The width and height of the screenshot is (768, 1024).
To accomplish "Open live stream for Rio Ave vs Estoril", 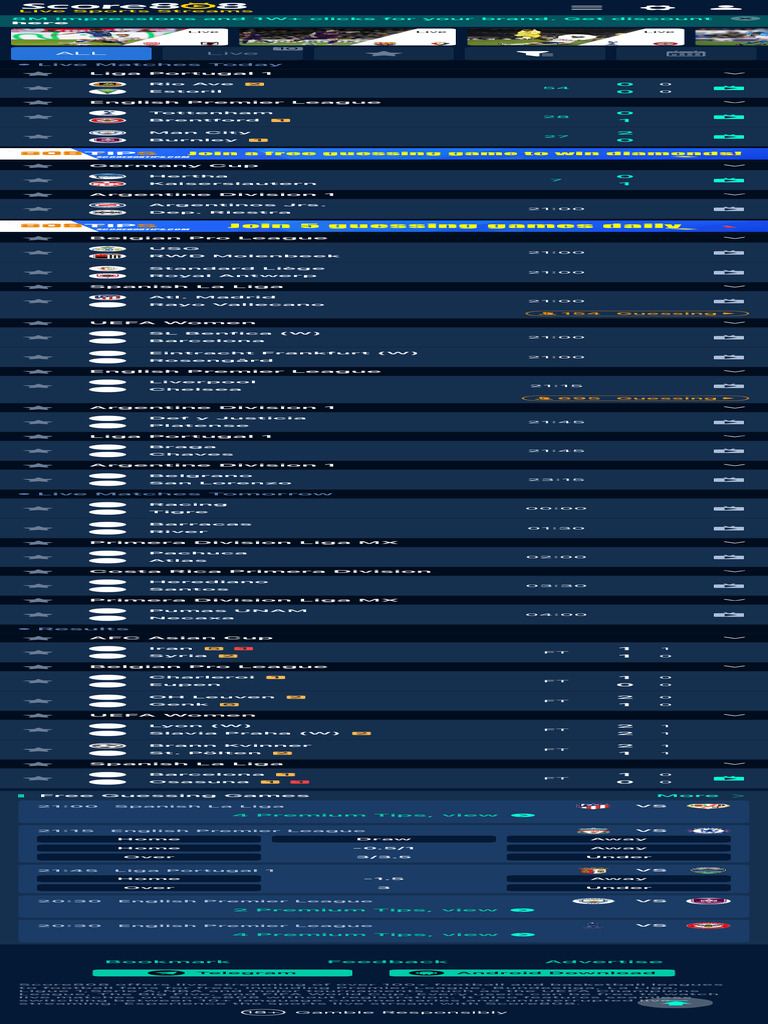I will tap(729, 88).
